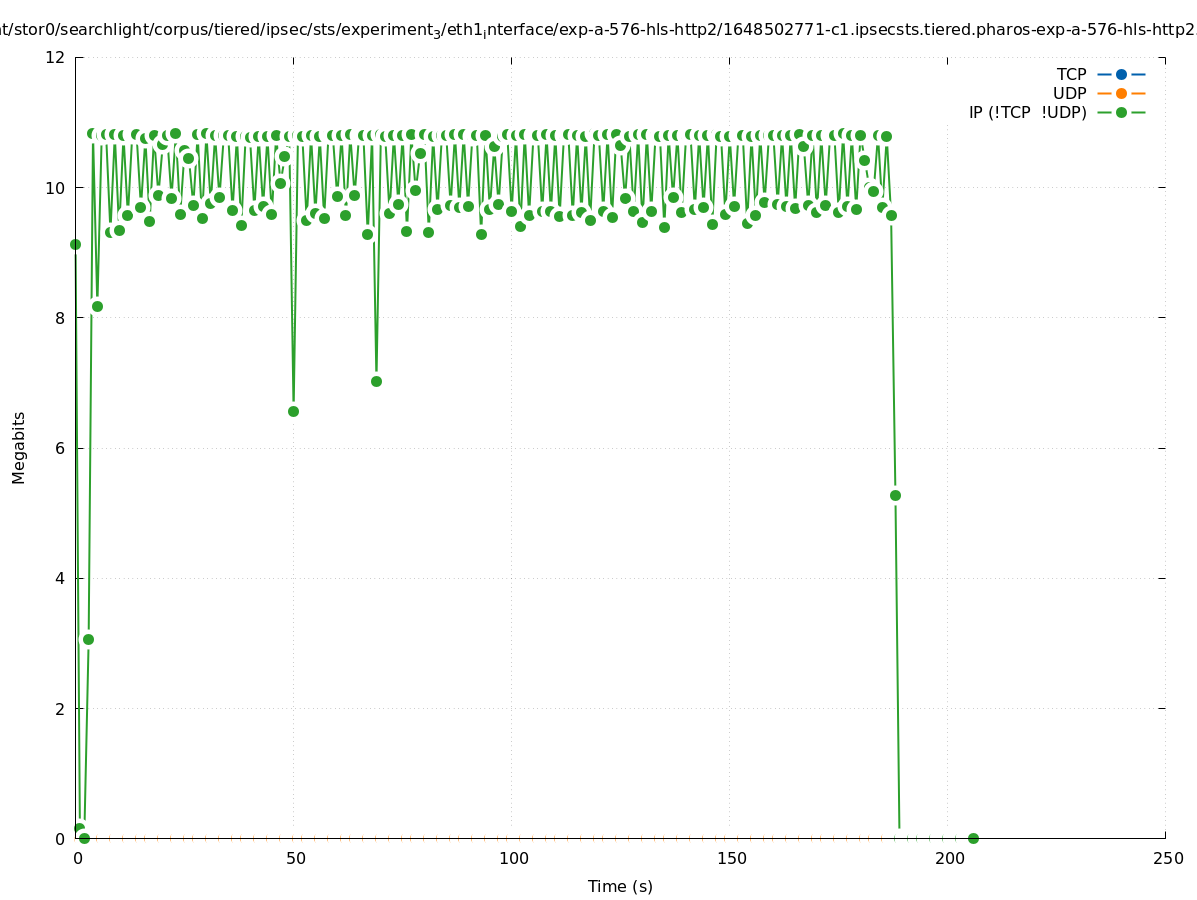Click the Time (s) axis title

pos(620,886)
